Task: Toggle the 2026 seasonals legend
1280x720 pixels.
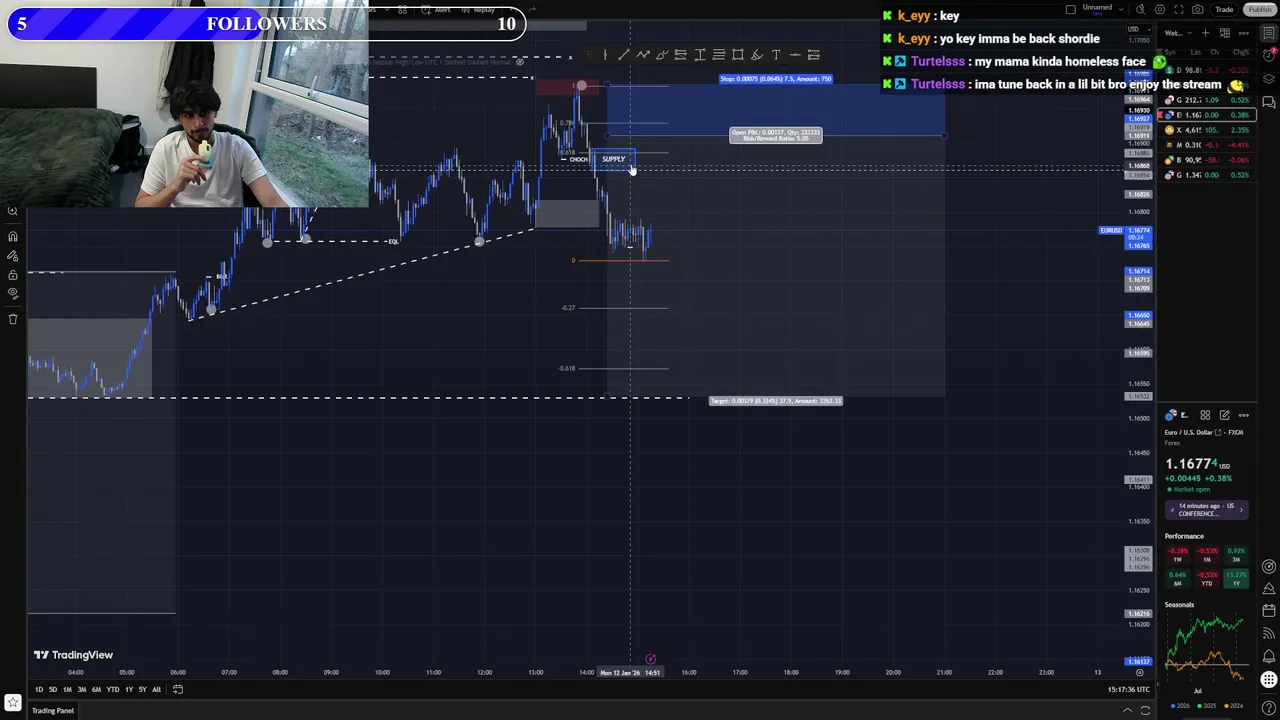Action: coord(1182,705)
